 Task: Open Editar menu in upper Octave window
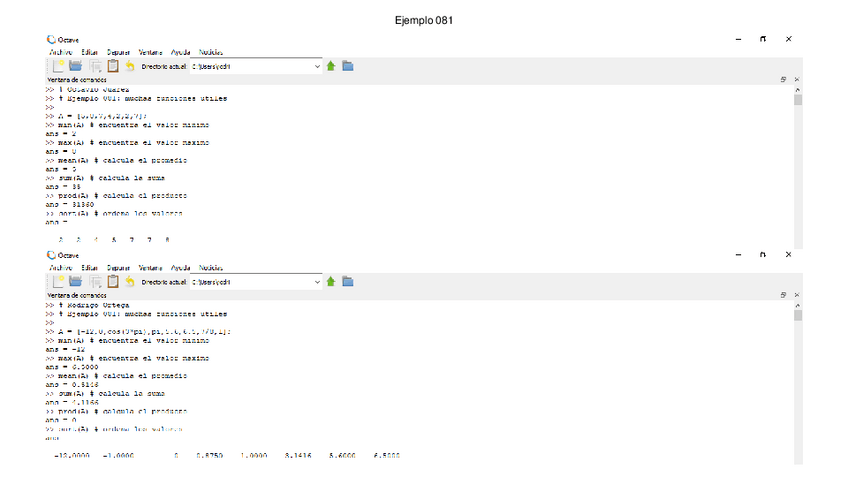89,52
